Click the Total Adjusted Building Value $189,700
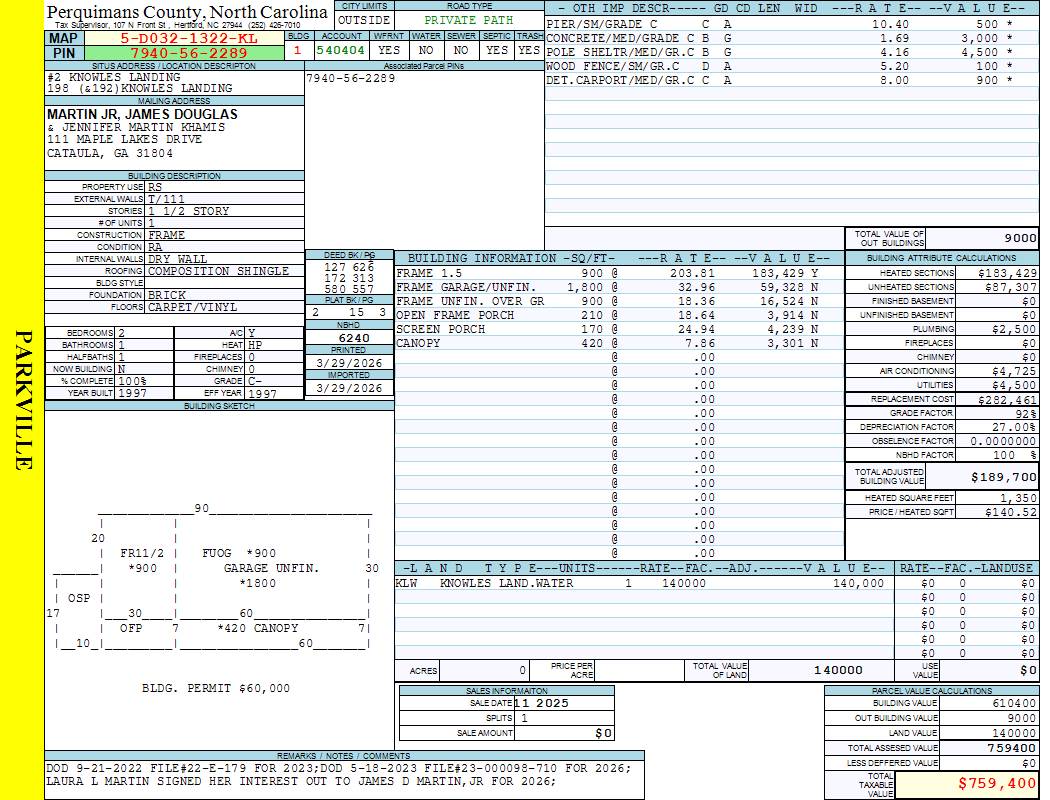This screenshot has height=800, width=1050. tap(1002, 477)
